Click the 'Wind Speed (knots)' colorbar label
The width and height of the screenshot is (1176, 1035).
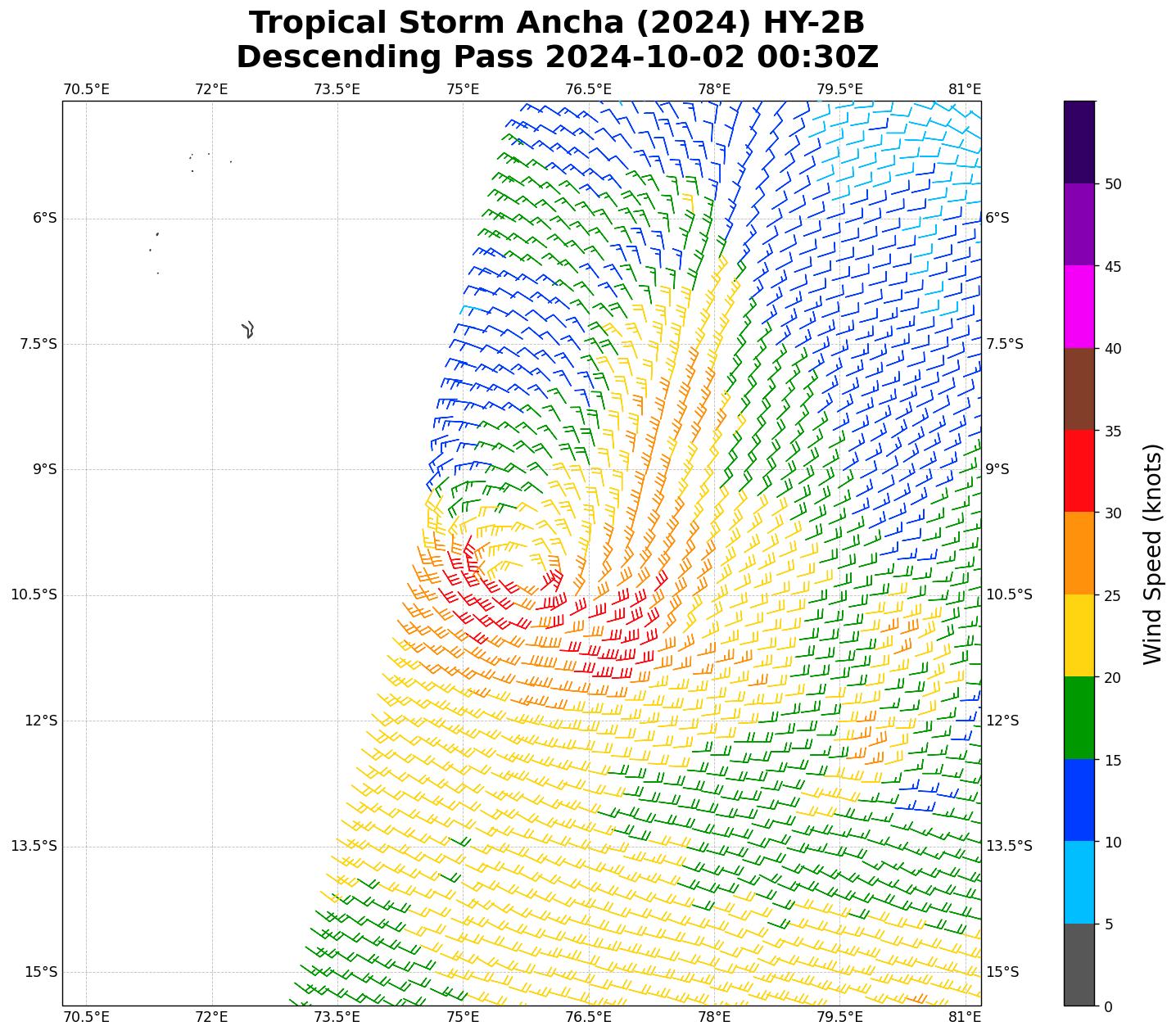[1152, 554]
